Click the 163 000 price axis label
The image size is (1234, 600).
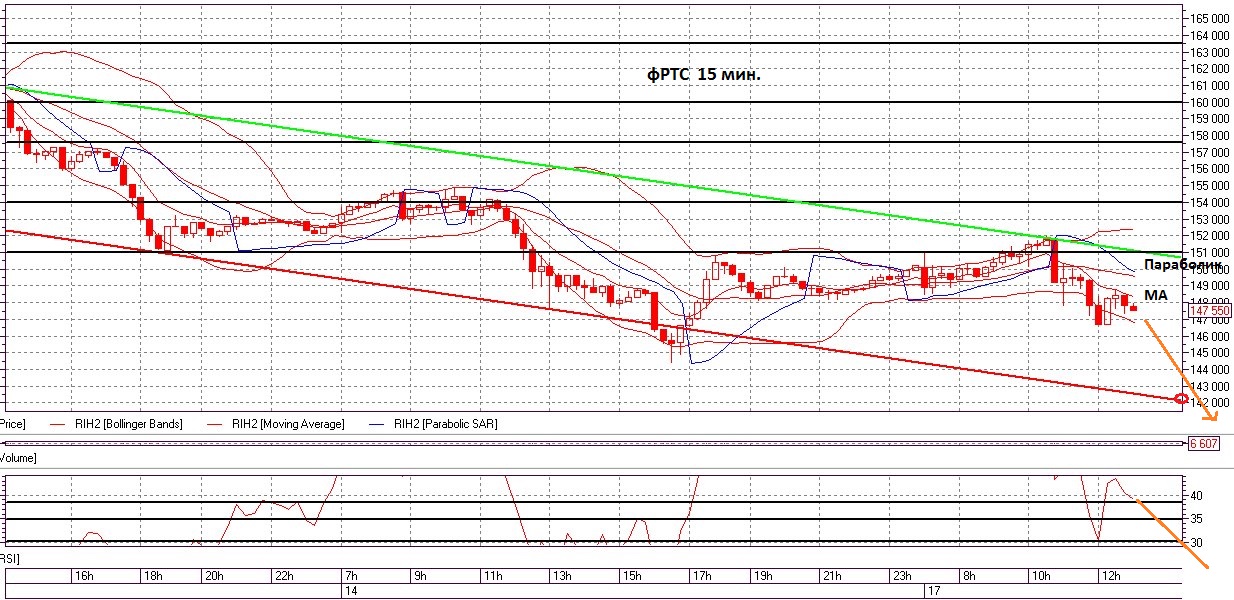[1209, 52]
